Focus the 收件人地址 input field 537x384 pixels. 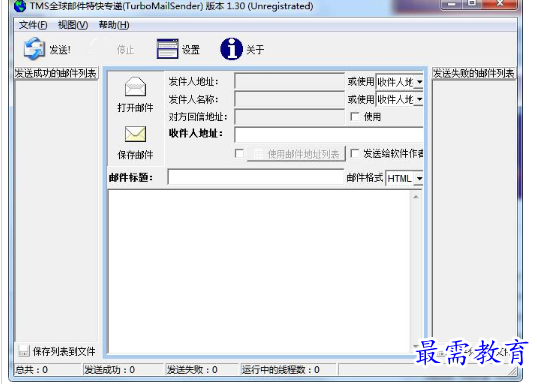[x=329, y=135]
